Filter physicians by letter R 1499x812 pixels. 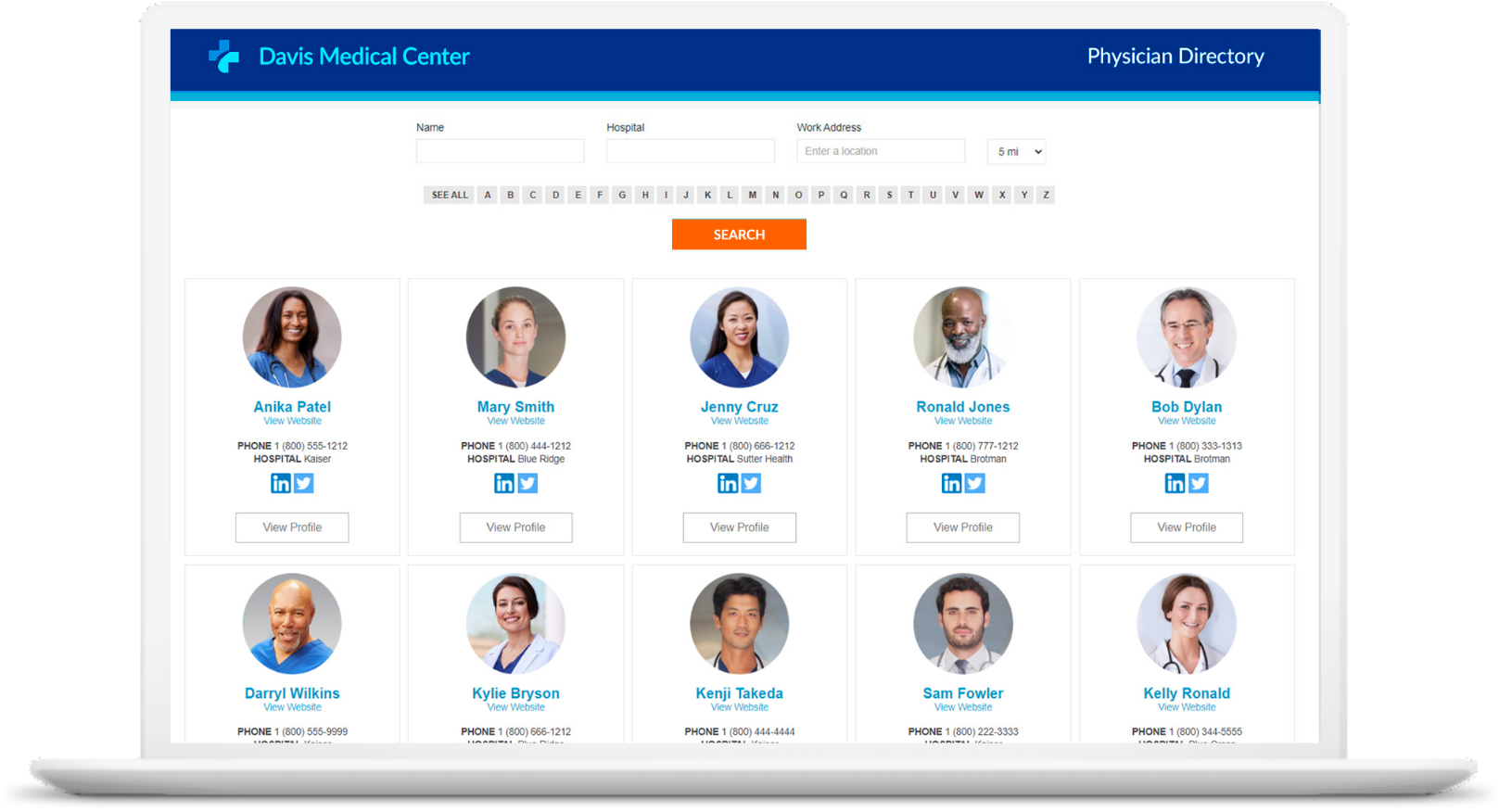pos(867,195)
